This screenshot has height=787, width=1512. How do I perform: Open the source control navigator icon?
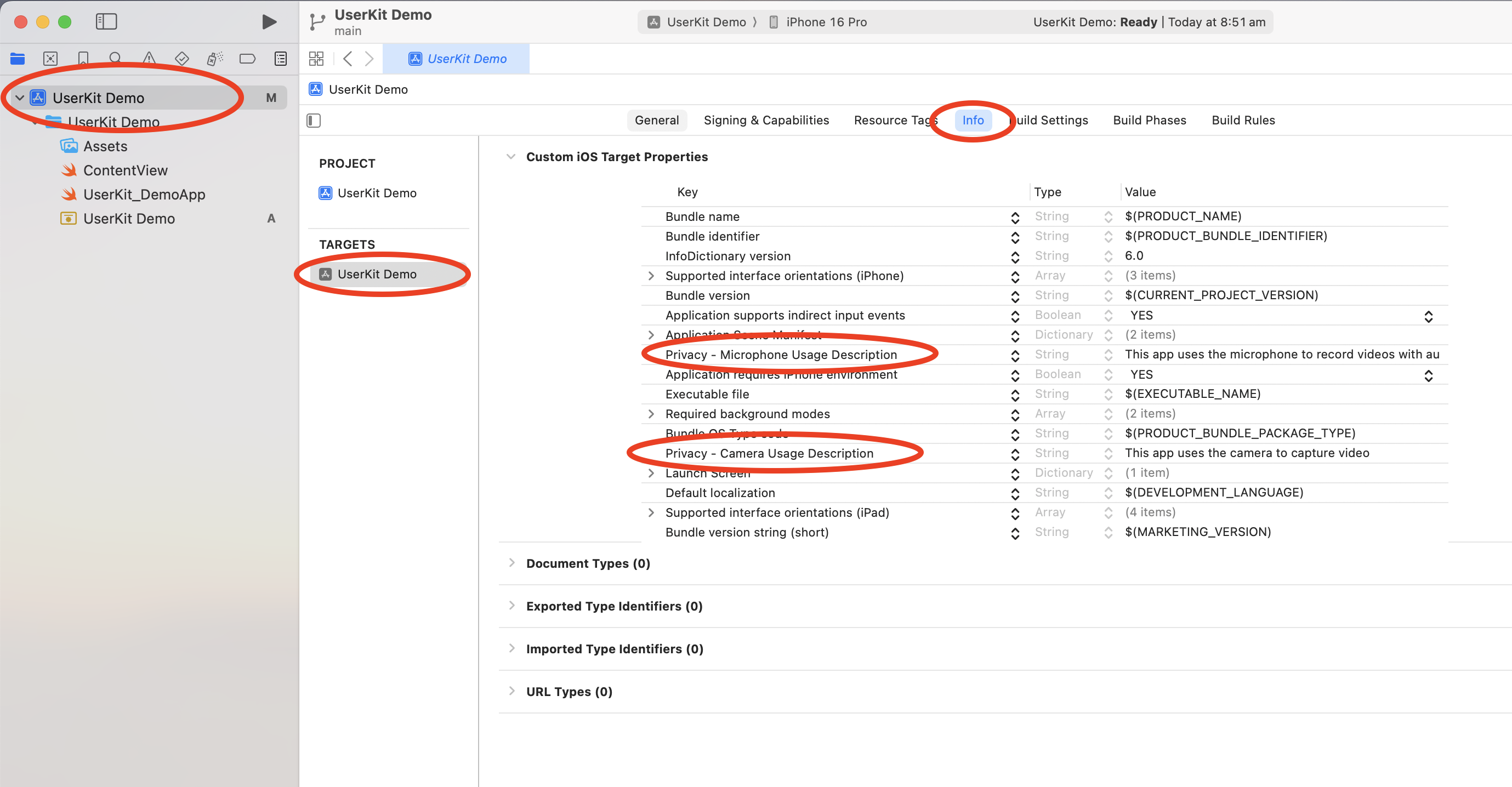click(x=50, y=58)
